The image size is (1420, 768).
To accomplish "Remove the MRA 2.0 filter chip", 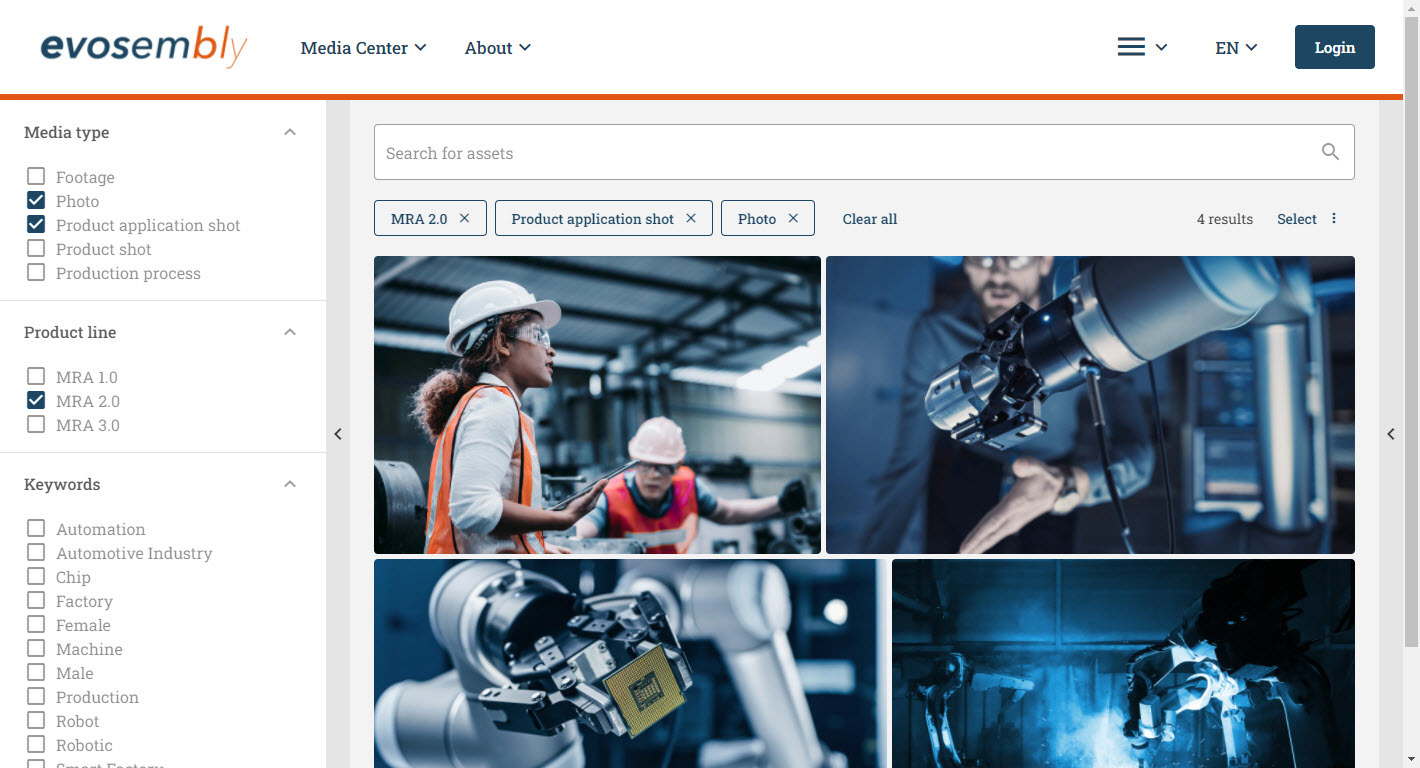I will (464, 218).
